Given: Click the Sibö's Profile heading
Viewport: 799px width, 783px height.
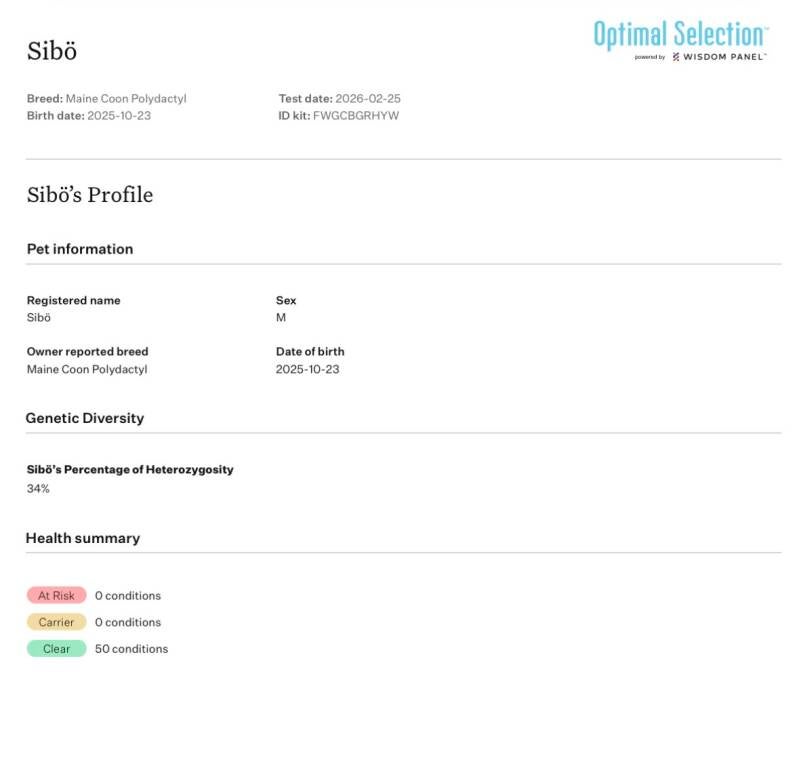Looking at the screenshot, I should (x=90, y=195).
